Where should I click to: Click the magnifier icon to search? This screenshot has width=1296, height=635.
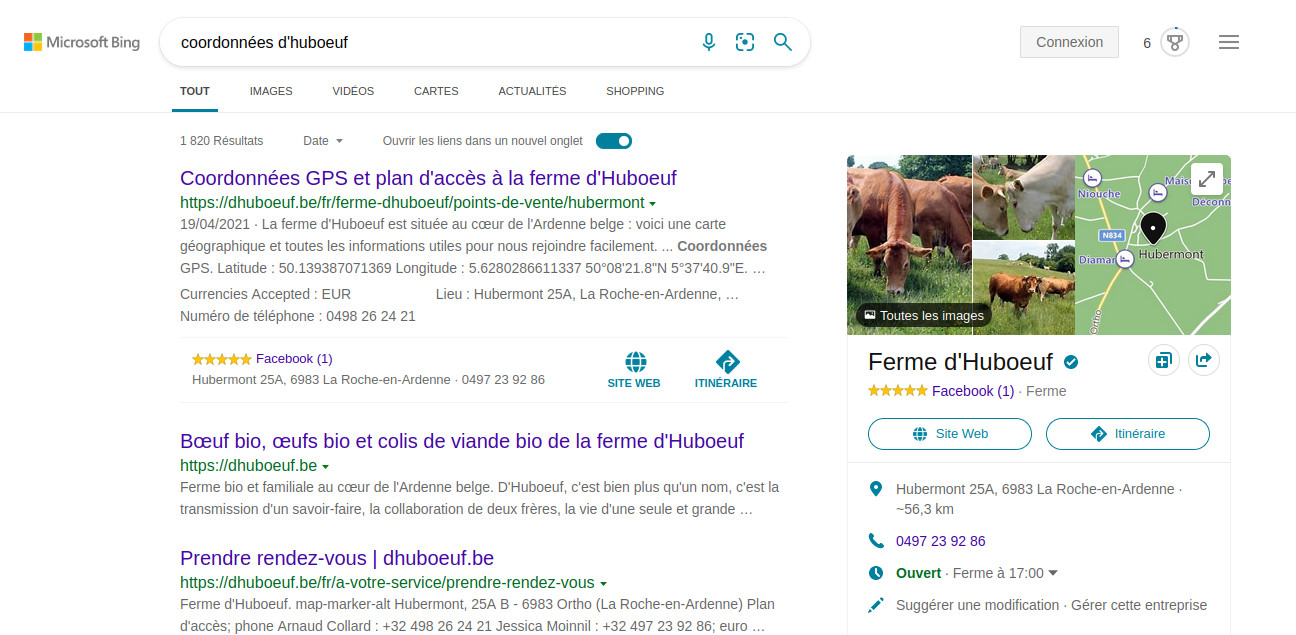coord(783,42)
